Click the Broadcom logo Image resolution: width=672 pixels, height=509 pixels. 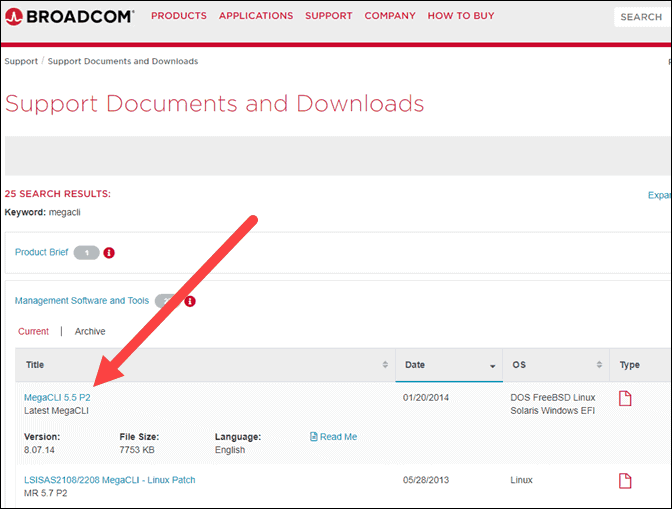point(69,17)
